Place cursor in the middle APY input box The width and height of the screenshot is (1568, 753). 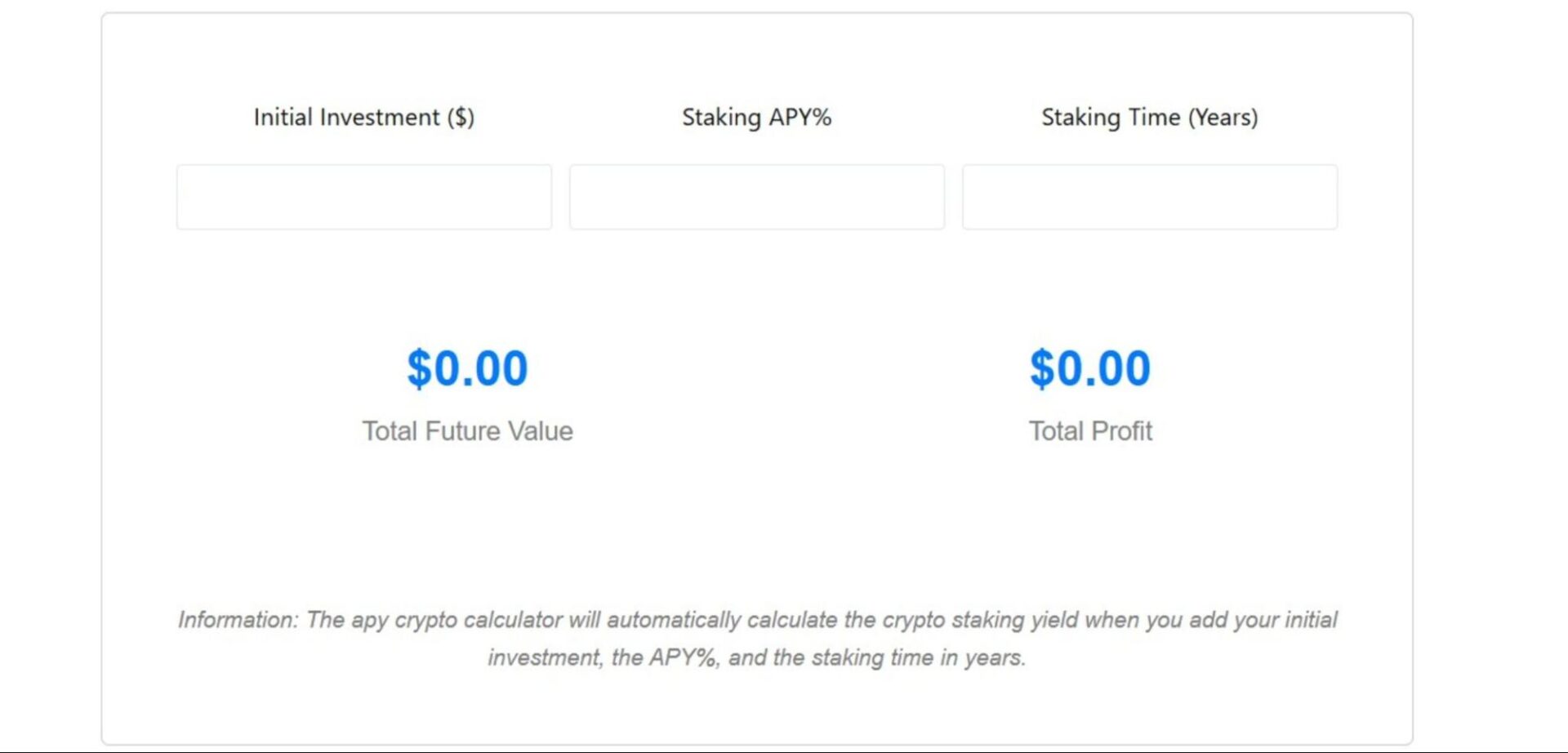[756, 196]
